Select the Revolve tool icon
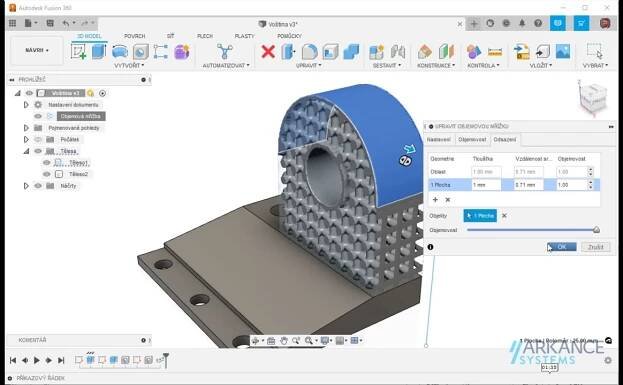 120,52
